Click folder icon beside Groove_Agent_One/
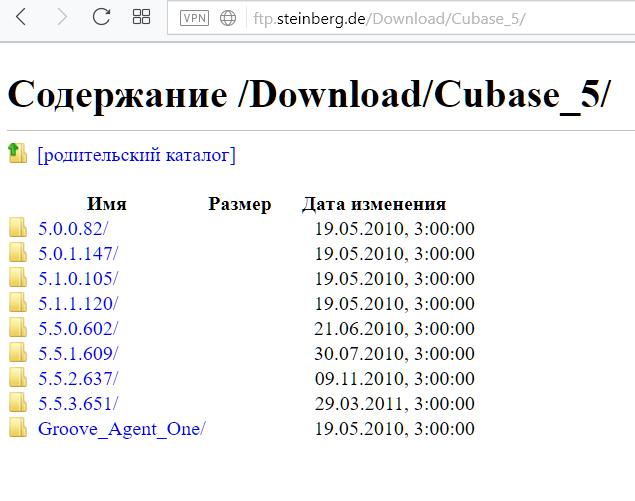The height and width of the screenshot is (501, 635). 18,427
